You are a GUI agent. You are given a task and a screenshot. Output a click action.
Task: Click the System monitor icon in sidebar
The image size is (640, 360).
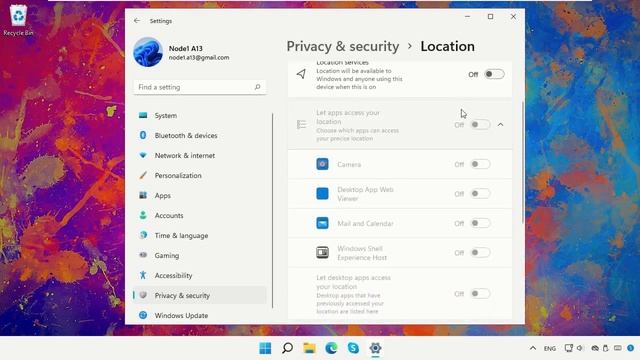[x=143, y=115]
